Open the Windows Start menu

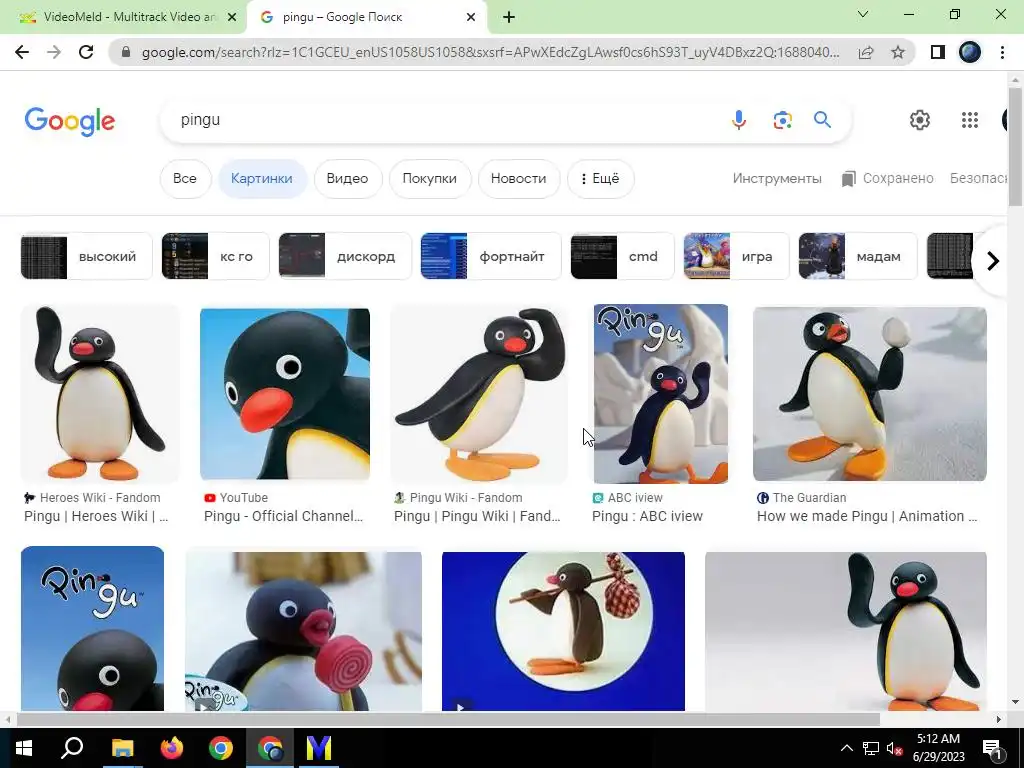click(24, 748)
